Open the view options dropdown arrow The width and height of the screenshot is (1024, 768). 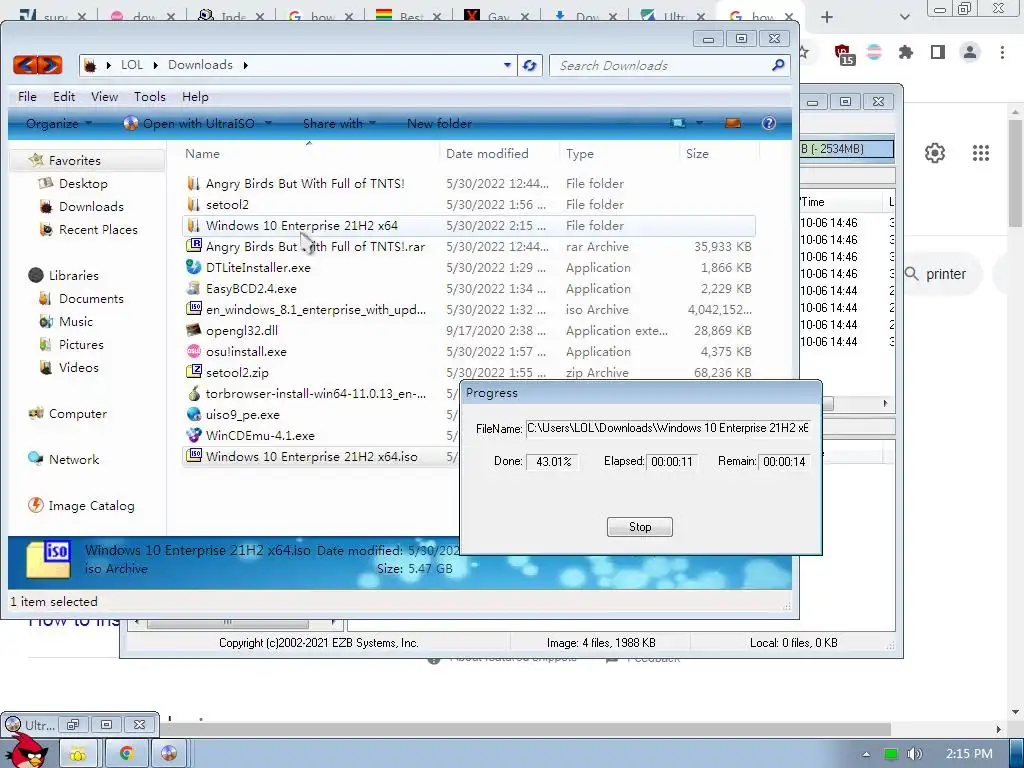(x=699, y=123)
